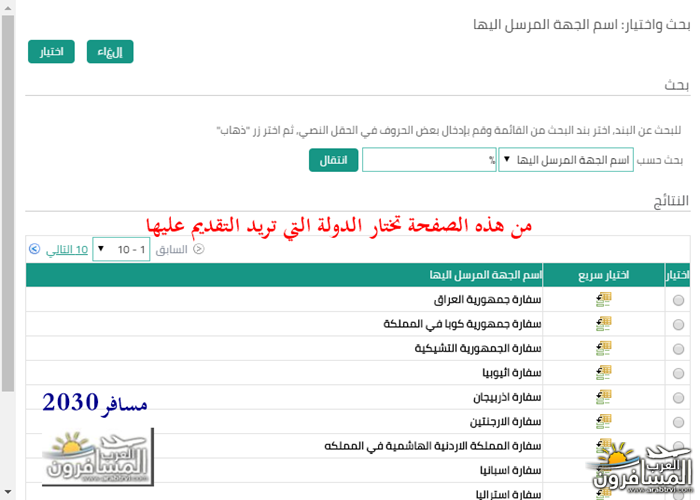Click the previous page arrow icon

[199, 249]
